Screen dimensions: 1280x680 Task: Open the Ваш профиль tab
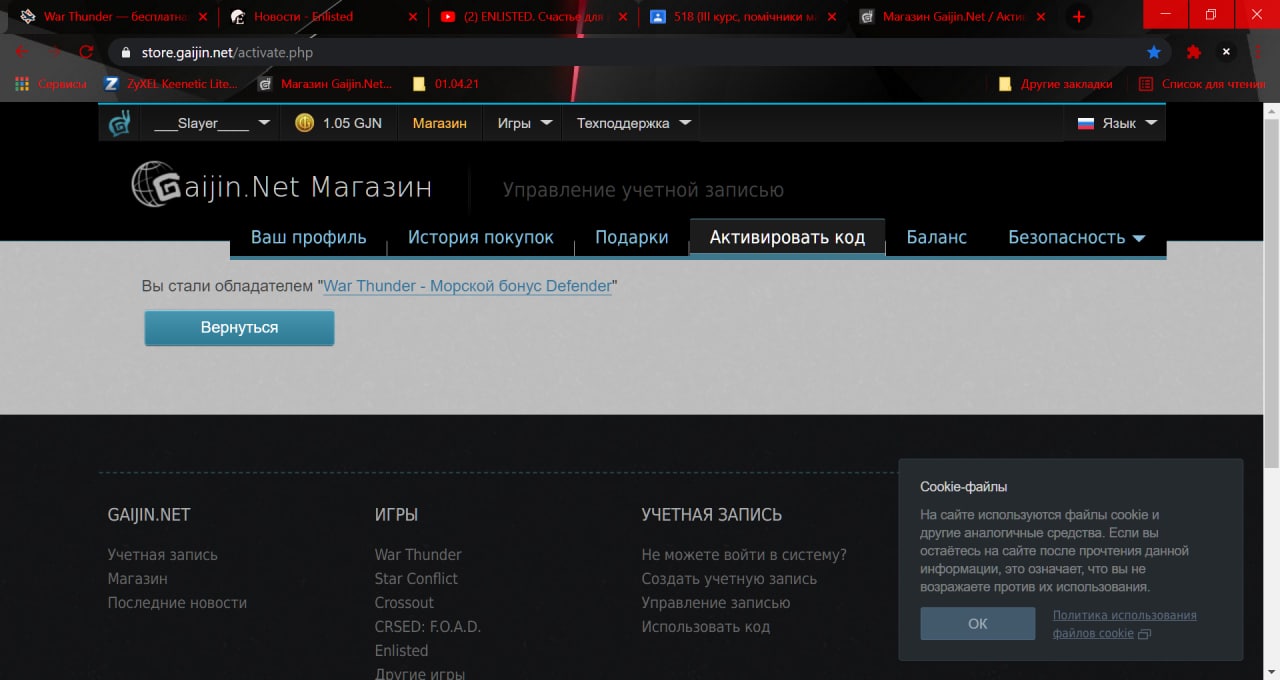coord(308,237)
